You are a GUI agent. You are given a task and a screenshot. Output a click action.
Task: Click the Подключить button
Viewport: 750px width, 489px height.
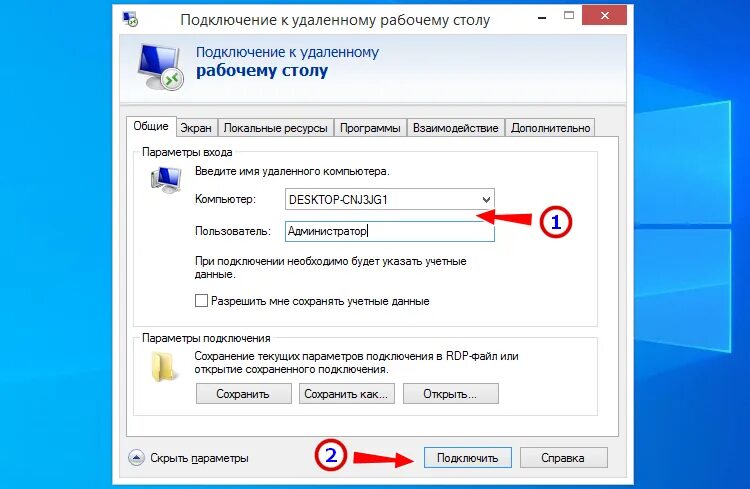point(468,458)
